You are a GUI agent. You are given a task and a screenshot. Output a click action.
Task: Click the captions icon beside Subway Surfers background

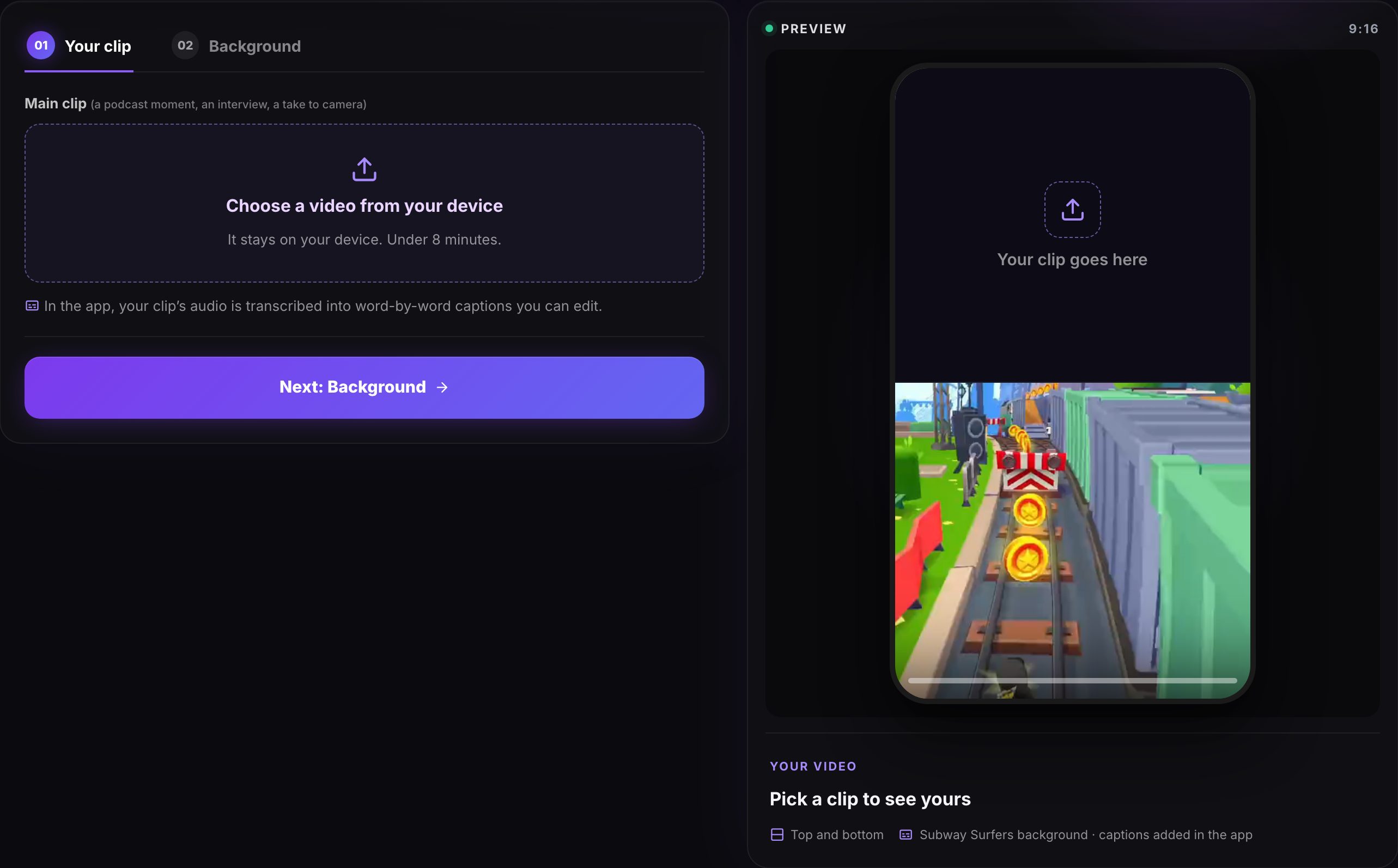coord(905,835)
